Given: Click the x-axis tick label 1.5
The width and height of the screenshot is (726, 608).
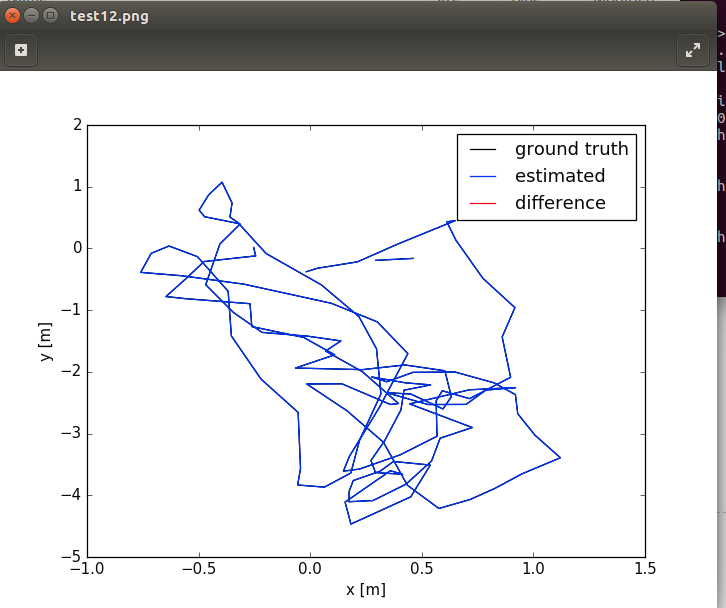Looking at the screenshot, I should click(x=645, y=568).
